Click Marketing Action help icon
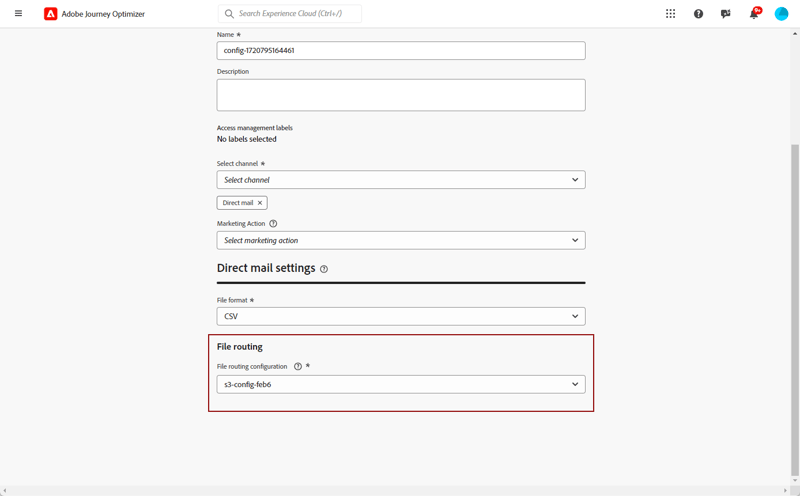Viewport: 800px width, 496px height. click(273, 224)
